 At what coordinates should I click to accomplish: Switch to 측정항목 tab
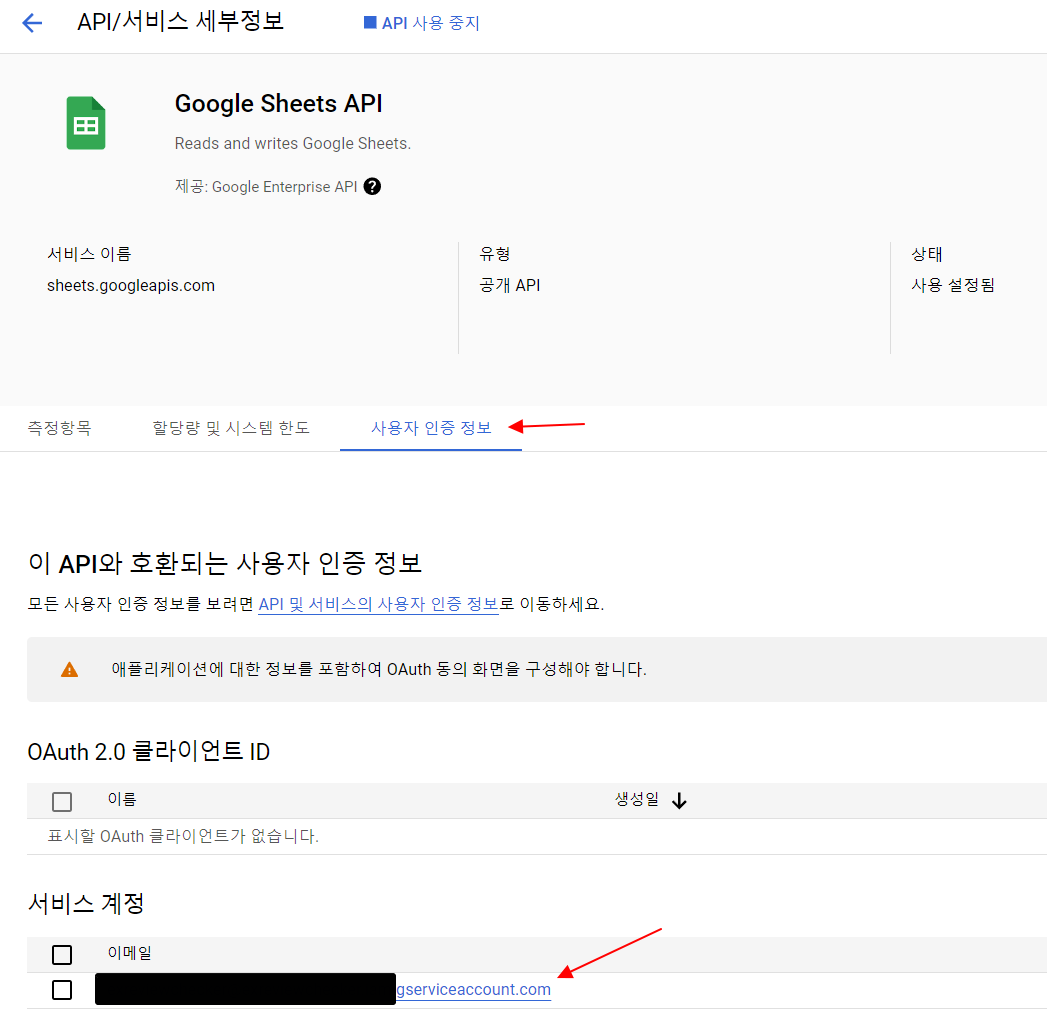(x=59, y=427)
